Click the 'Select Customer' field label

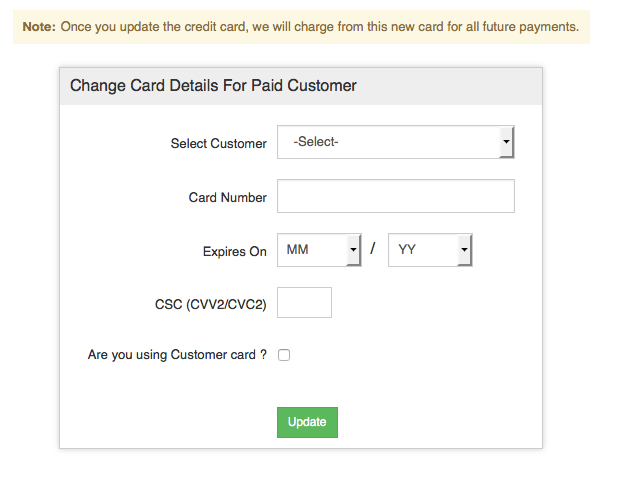[218, 144]
